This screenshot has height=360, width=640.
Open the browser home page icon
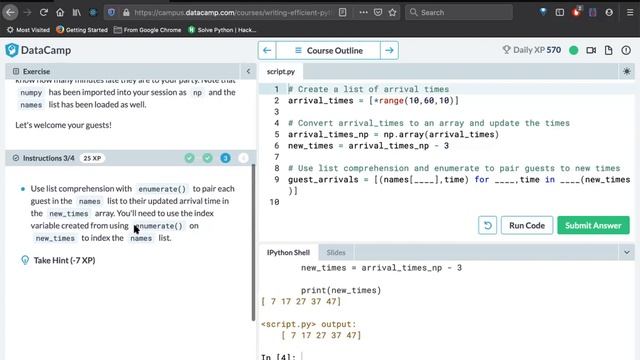click(60, 13)
